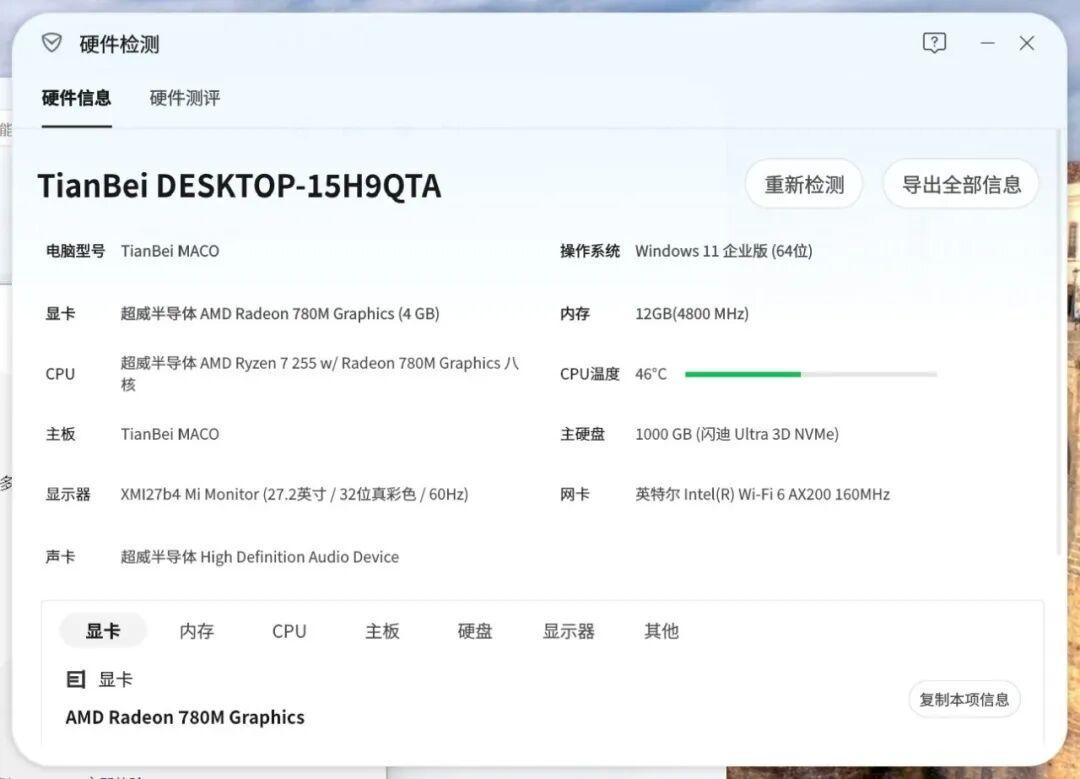Click the 重新检测 button

tap(804, 185)
